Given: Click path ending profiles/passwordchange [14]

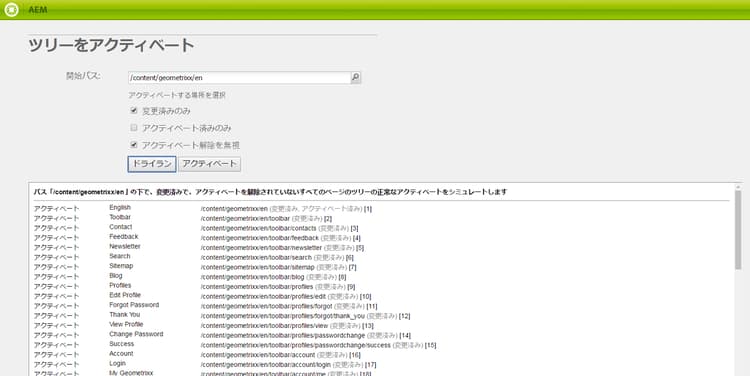Looking at the screenshot, I should [306, 336].
